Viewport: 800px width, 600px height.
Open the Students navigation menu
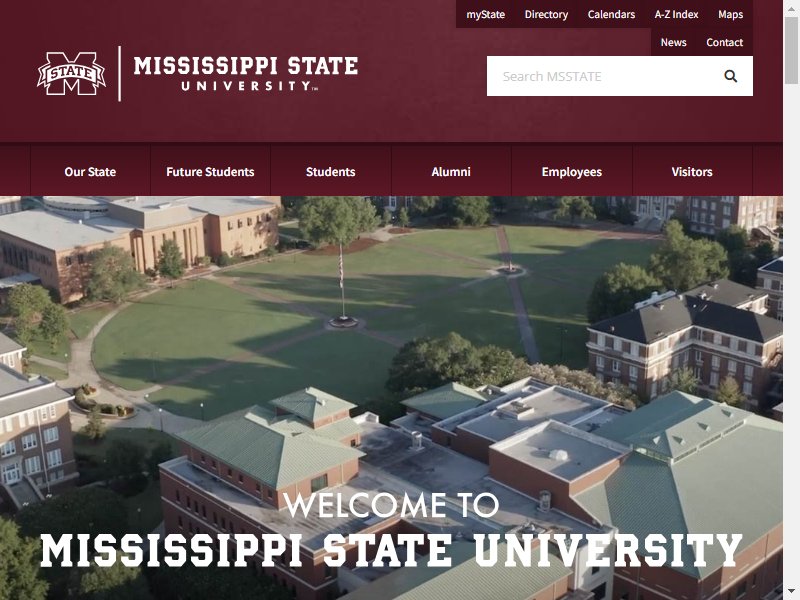click(x=331, y=171)
